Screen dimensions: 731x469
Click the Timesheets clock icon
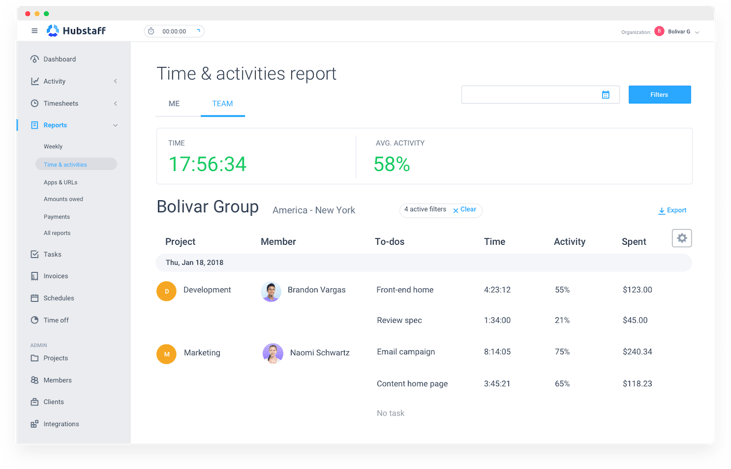click(x=34, y=103)
